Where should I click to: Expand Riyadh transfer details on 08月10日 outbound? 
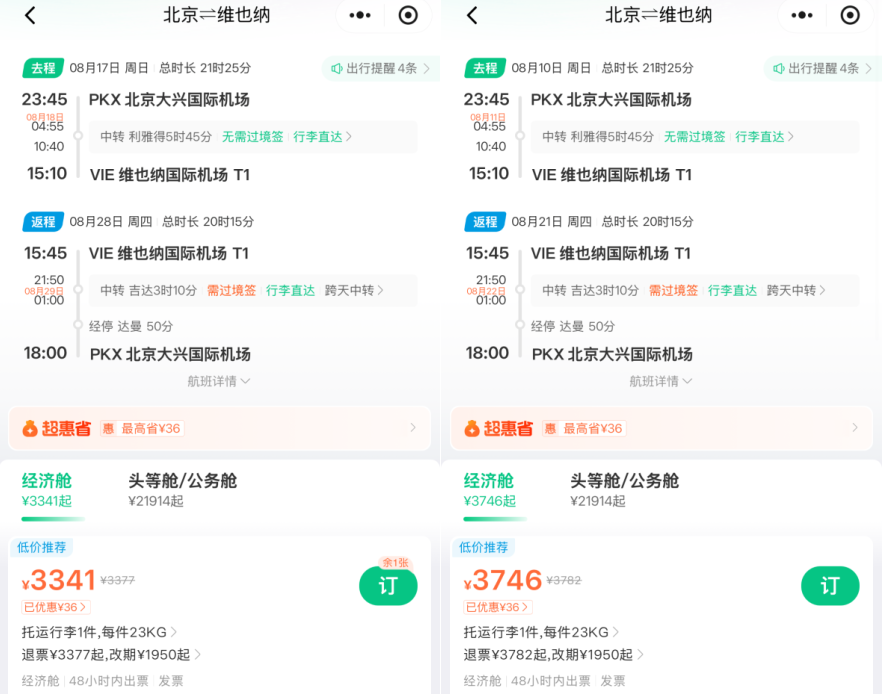click(x=695, y=137)
